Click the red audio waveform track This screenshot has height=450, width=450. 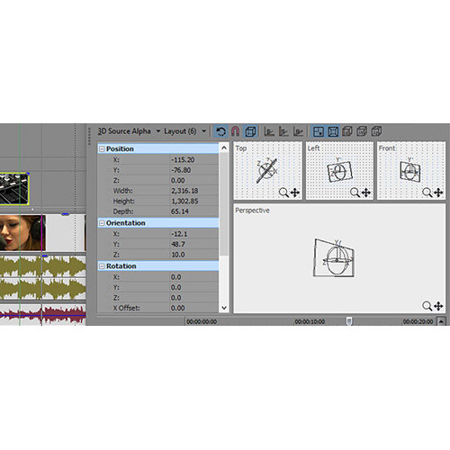coord(43,314)
